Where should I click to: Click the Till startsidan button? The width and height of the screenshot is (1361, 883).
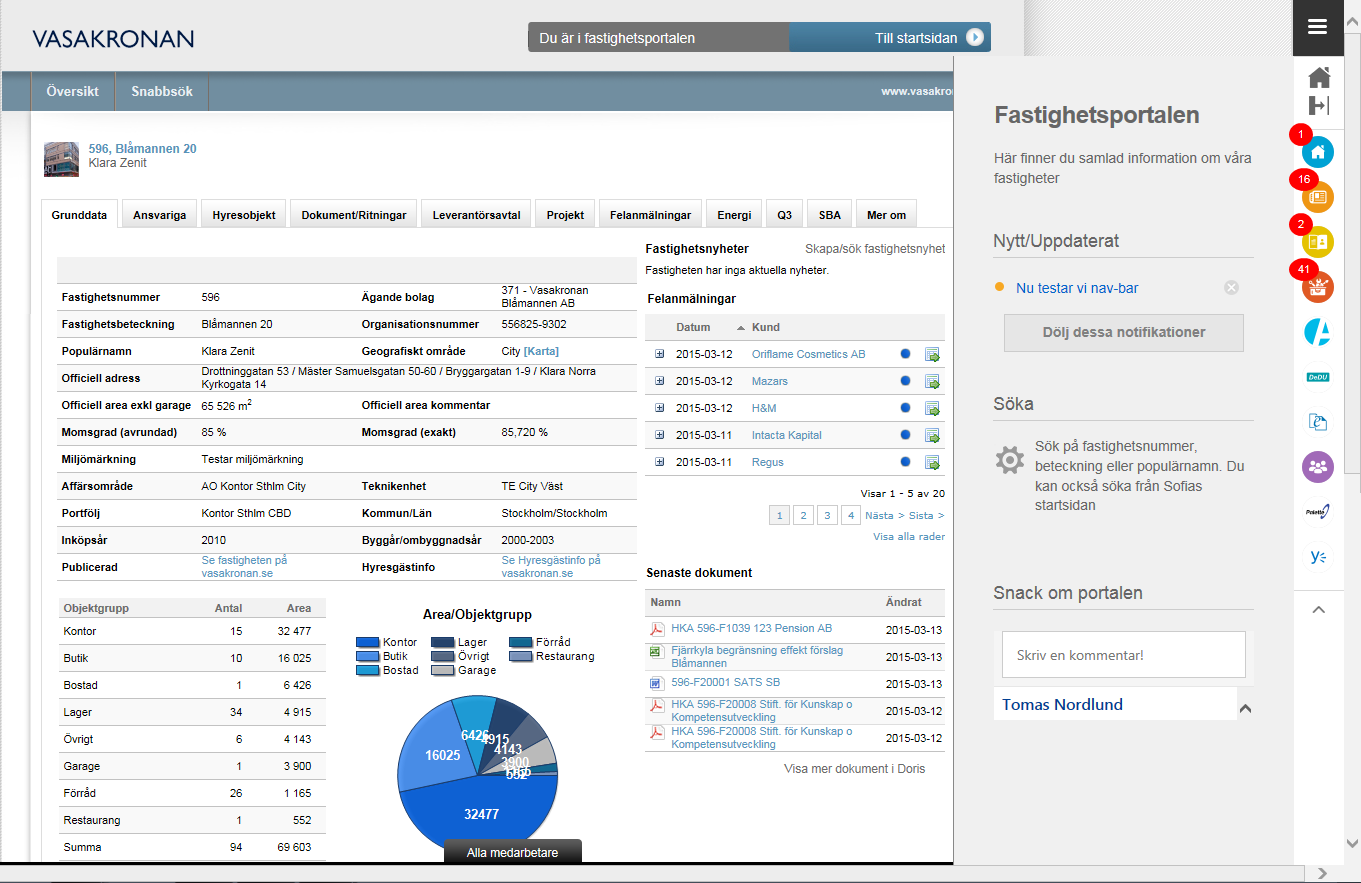tap(890, 38)
